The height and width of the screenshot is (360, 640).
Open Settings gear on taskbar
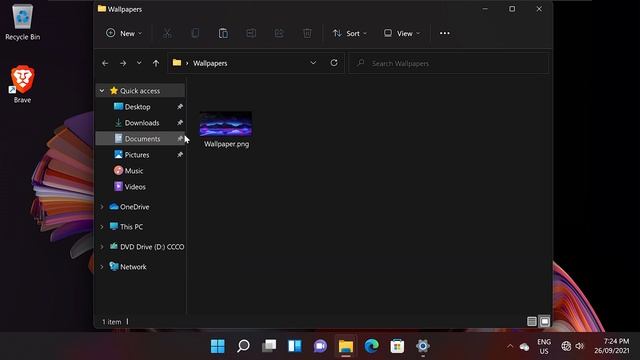(423, 346)
